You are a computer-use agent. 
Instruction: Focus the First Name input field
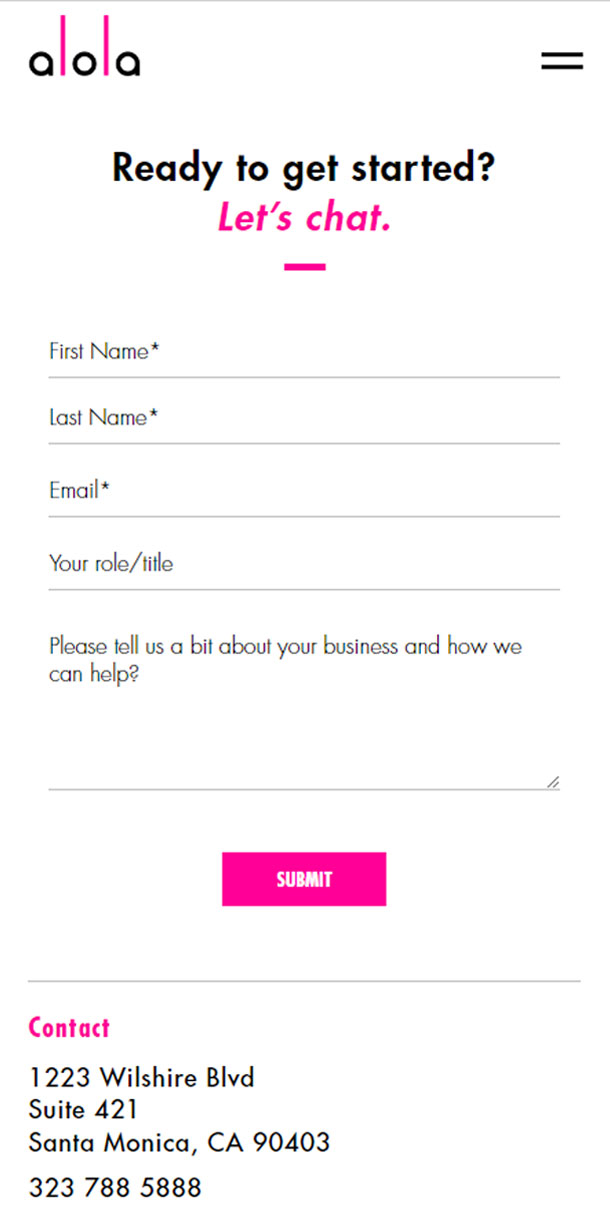(x=304, y=353)
